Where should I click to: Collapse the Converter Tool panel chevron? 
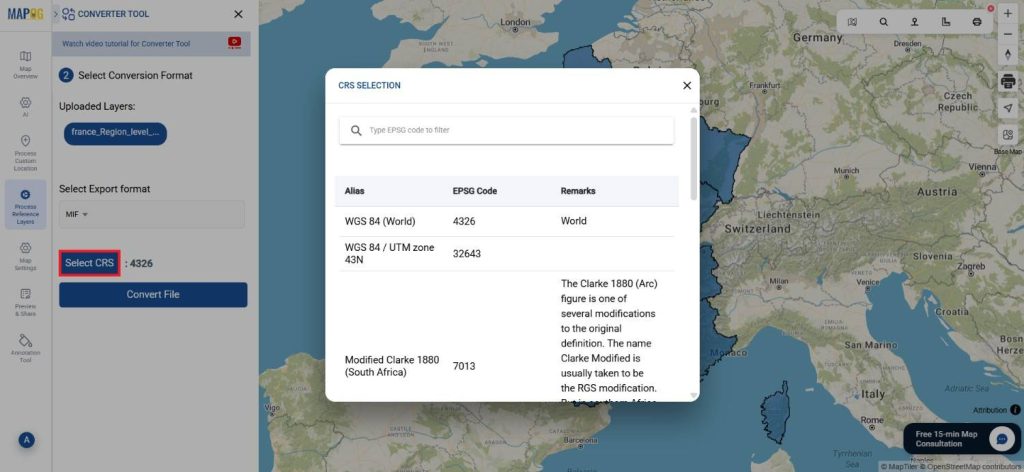coord(55,14)
